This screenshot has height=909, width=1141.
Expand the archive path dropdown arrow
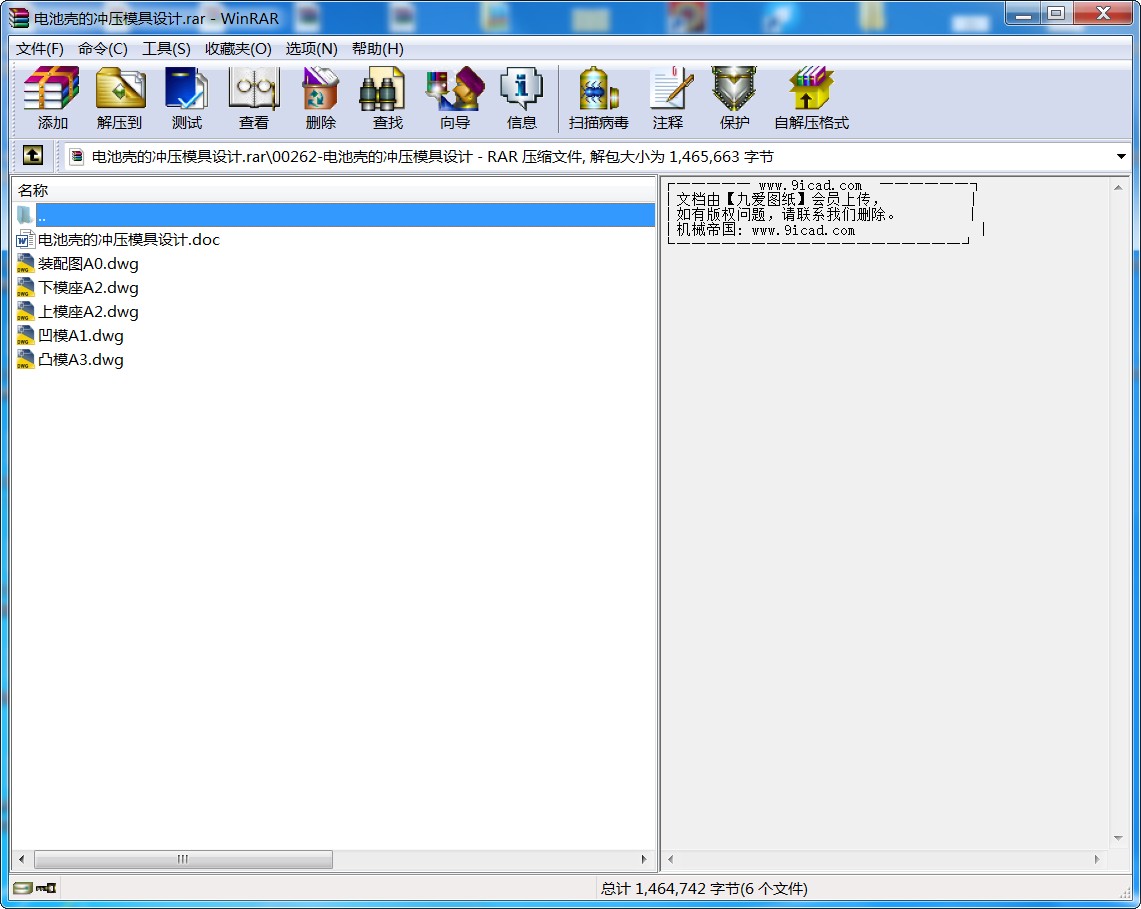tap(1121, 157)
